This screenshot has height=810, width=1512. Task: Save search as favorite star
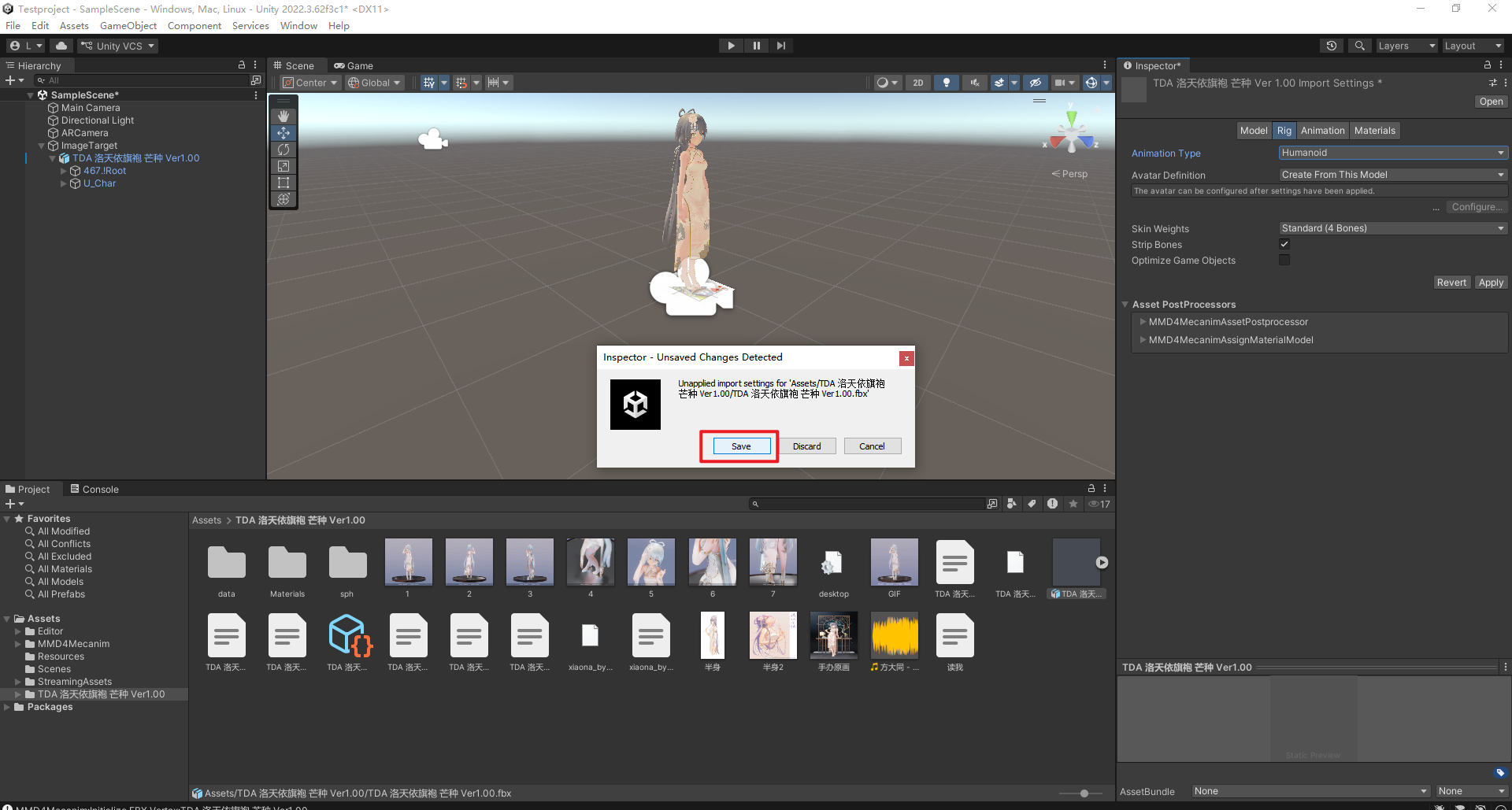click(x=1073, y=504)
